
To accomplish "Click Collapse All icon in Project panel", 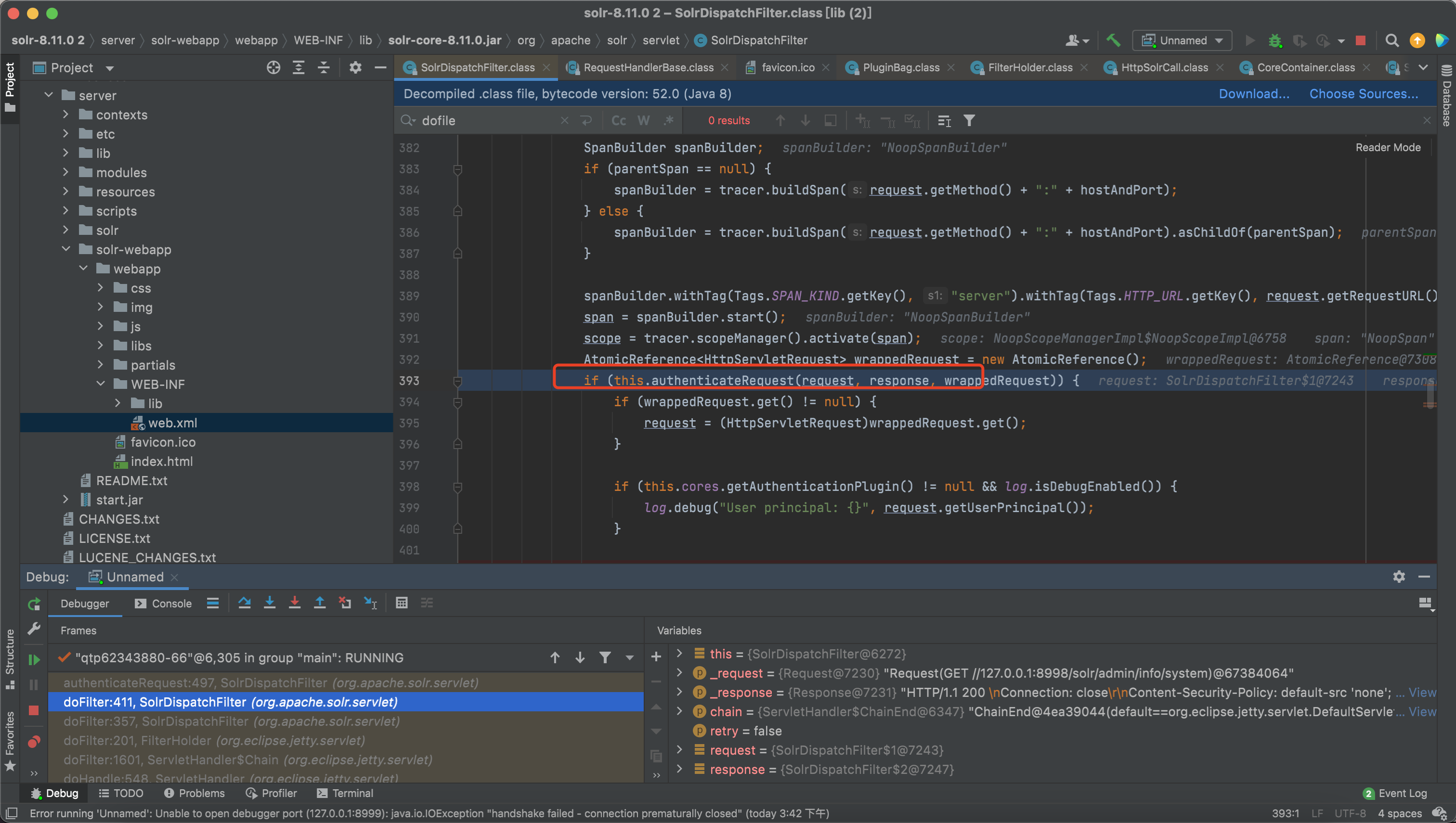I will pyautogui.click(x=324, y=68).
